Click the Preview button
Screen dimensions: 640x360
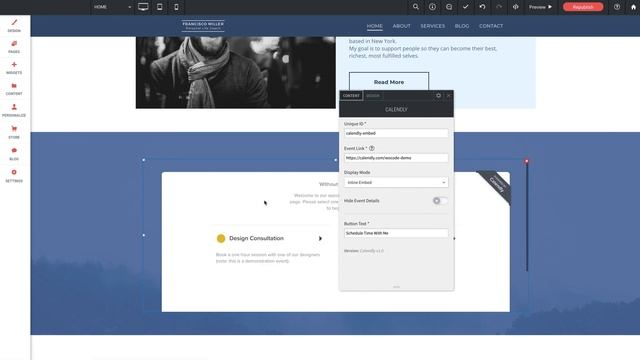pos(540,7)
